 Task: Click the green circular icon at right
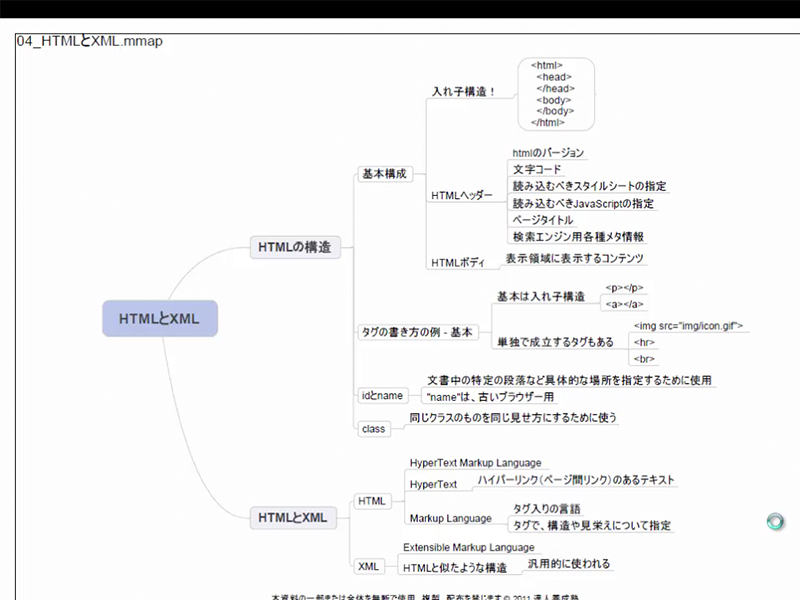tap(775, 521)
